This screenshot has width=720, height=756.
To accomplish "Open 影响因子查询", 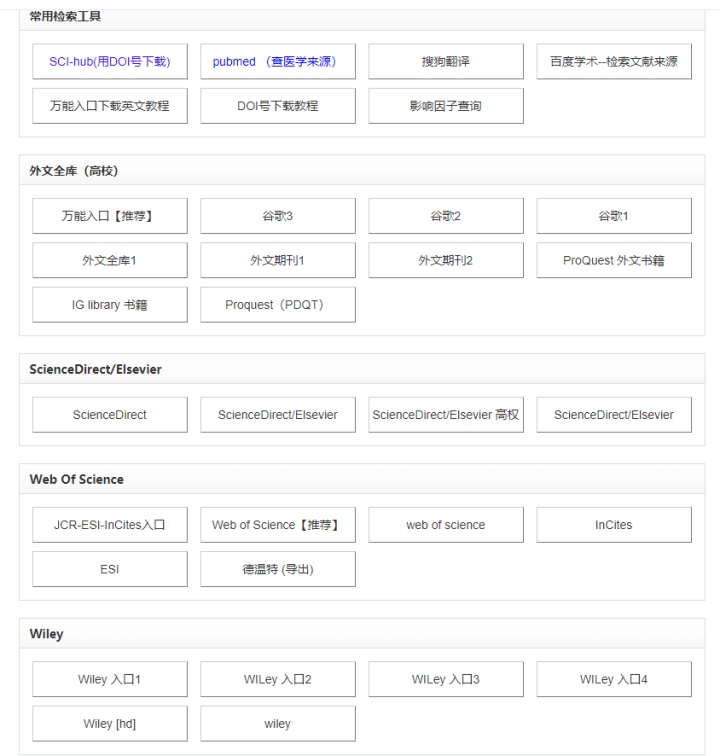I will 446,106.
